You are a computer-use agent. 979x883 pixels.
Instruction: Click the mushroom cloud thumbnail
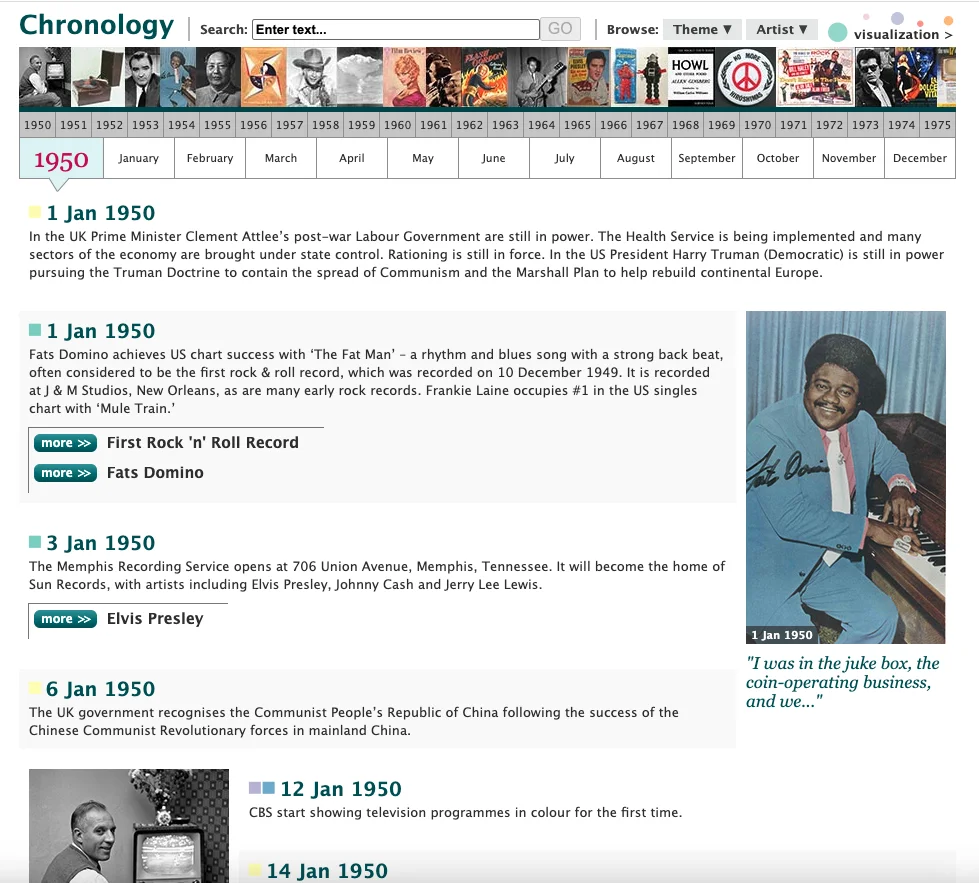[360, 77]
